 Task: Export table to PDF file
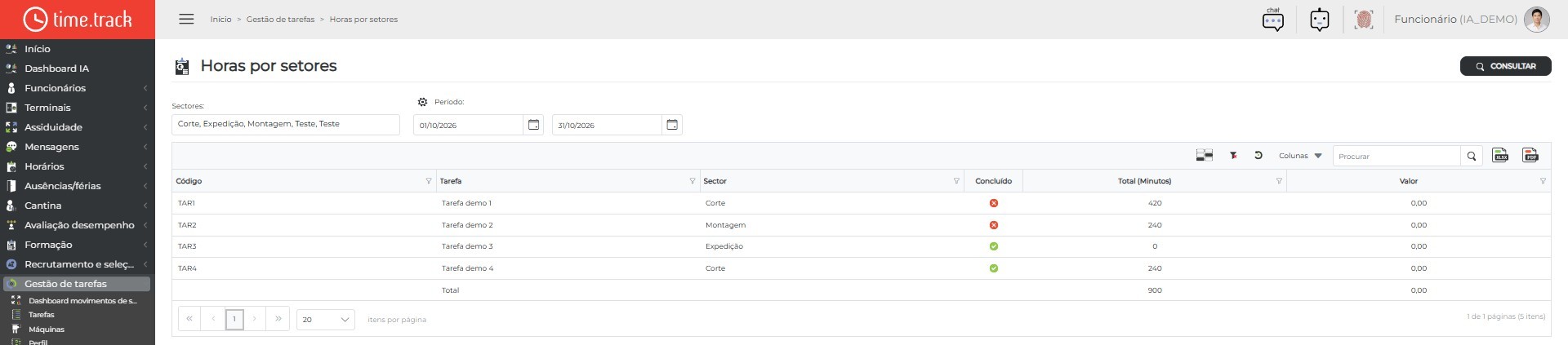1530,155
